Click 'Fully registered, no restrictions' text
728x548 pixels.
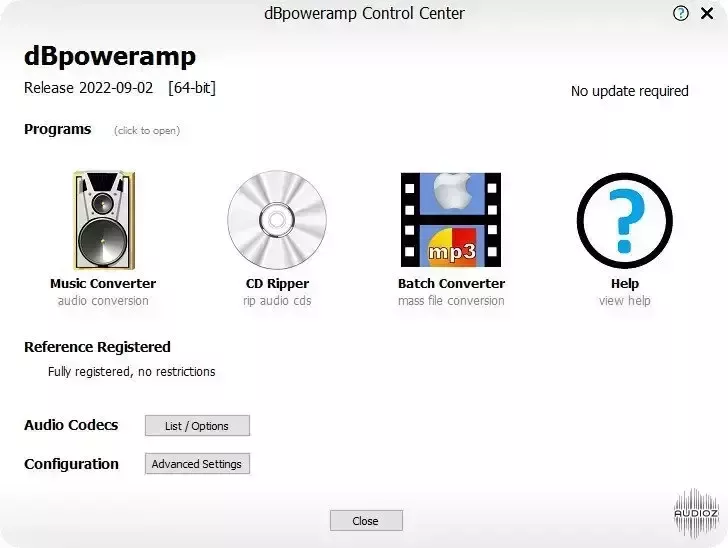(131, 372)
